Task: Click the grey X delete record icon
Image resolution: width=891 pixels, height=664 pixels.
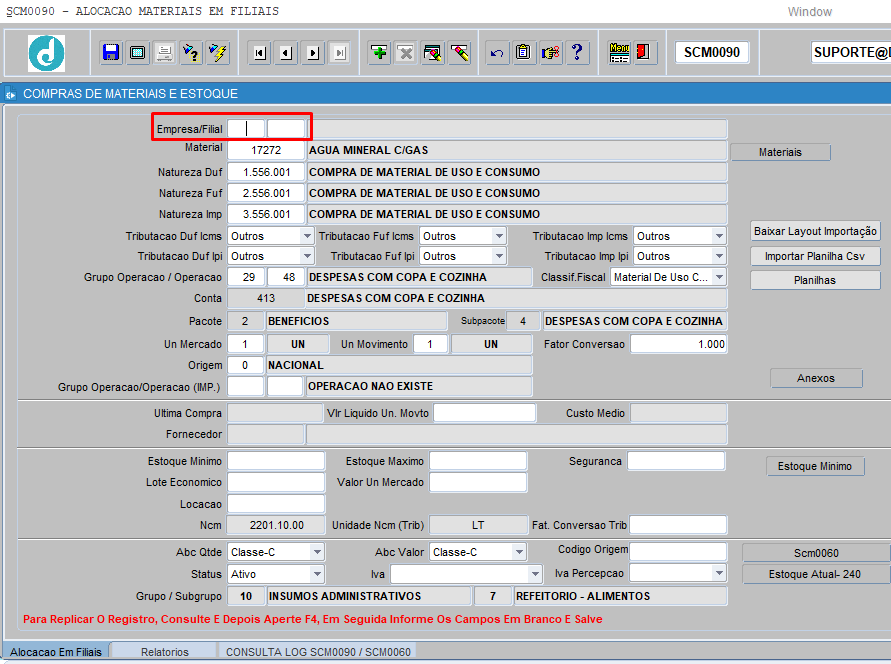Action: tap(406, 53)
